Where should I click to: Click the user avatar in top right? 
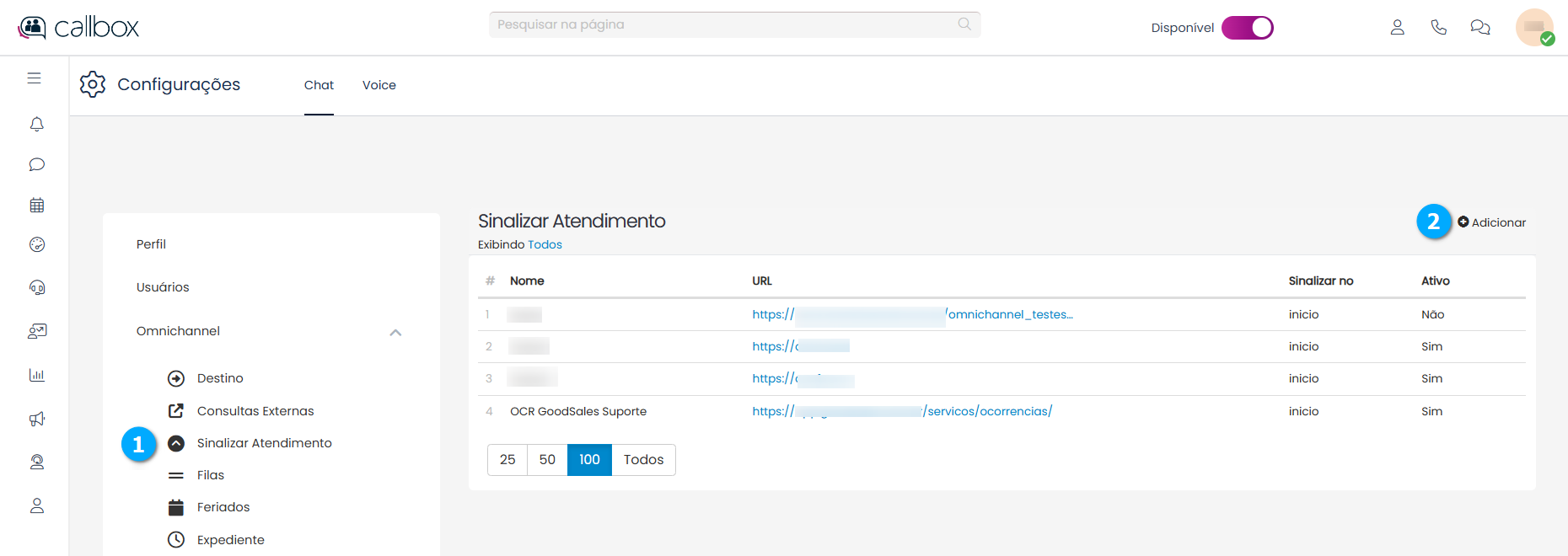[x=1533, y=28]
